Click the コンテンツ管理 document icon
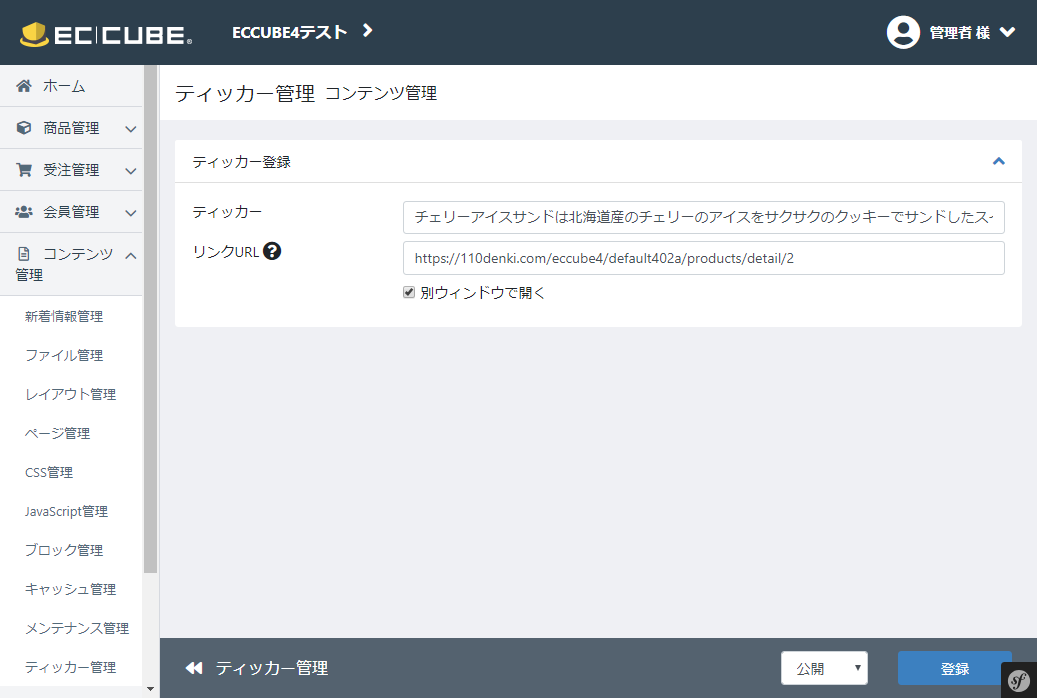 tap(24, 254)
